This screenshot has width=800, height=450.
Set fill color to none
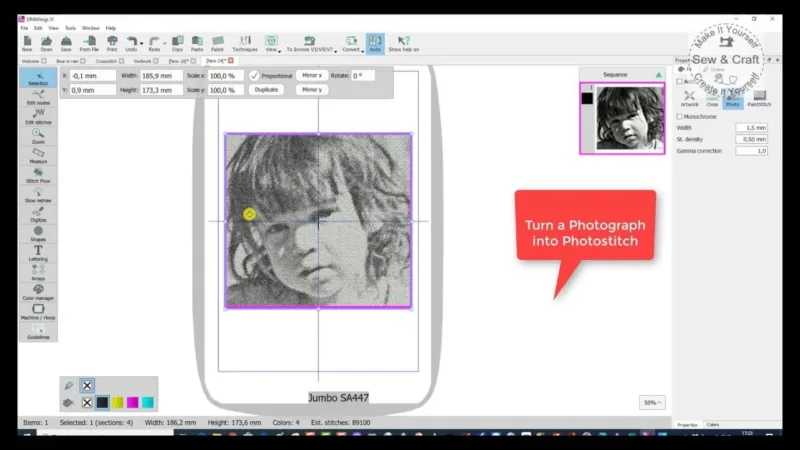pyautogui.click(x=87, y=403)
